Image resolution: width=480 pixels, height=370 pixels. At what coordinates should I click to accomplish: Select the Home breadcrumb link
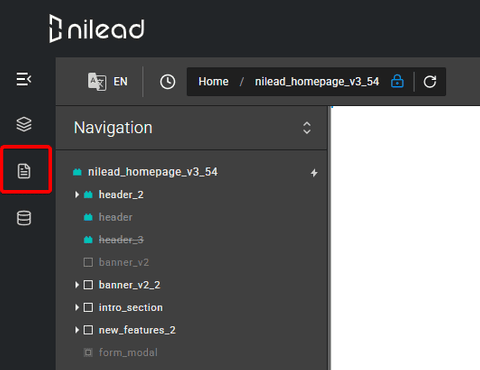coord(213,82)
